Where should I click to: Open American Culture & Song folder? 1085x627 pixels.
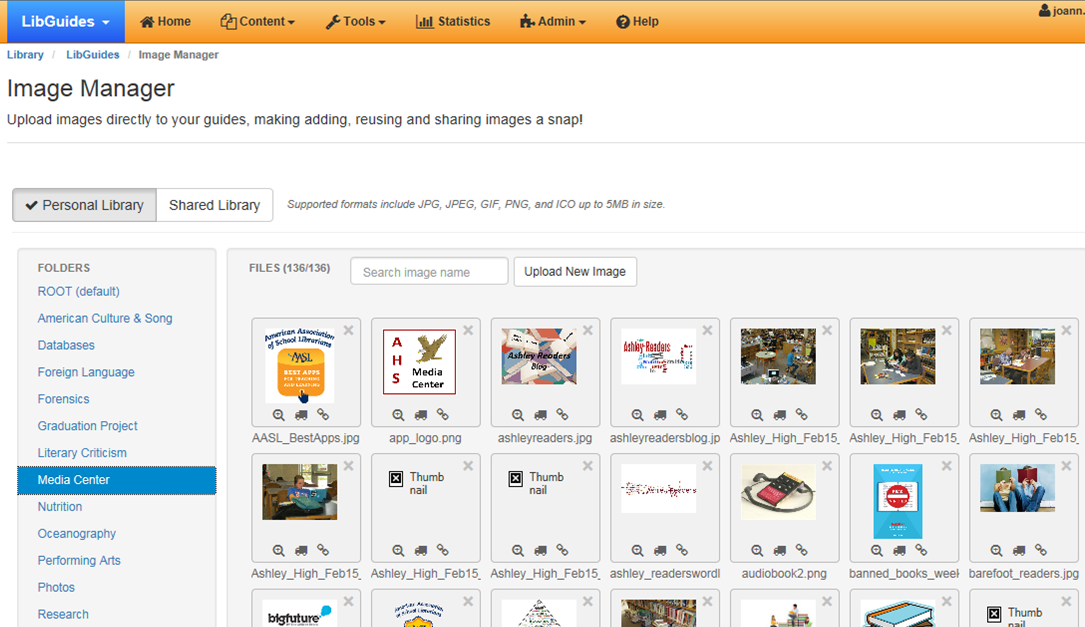[104, 318]
